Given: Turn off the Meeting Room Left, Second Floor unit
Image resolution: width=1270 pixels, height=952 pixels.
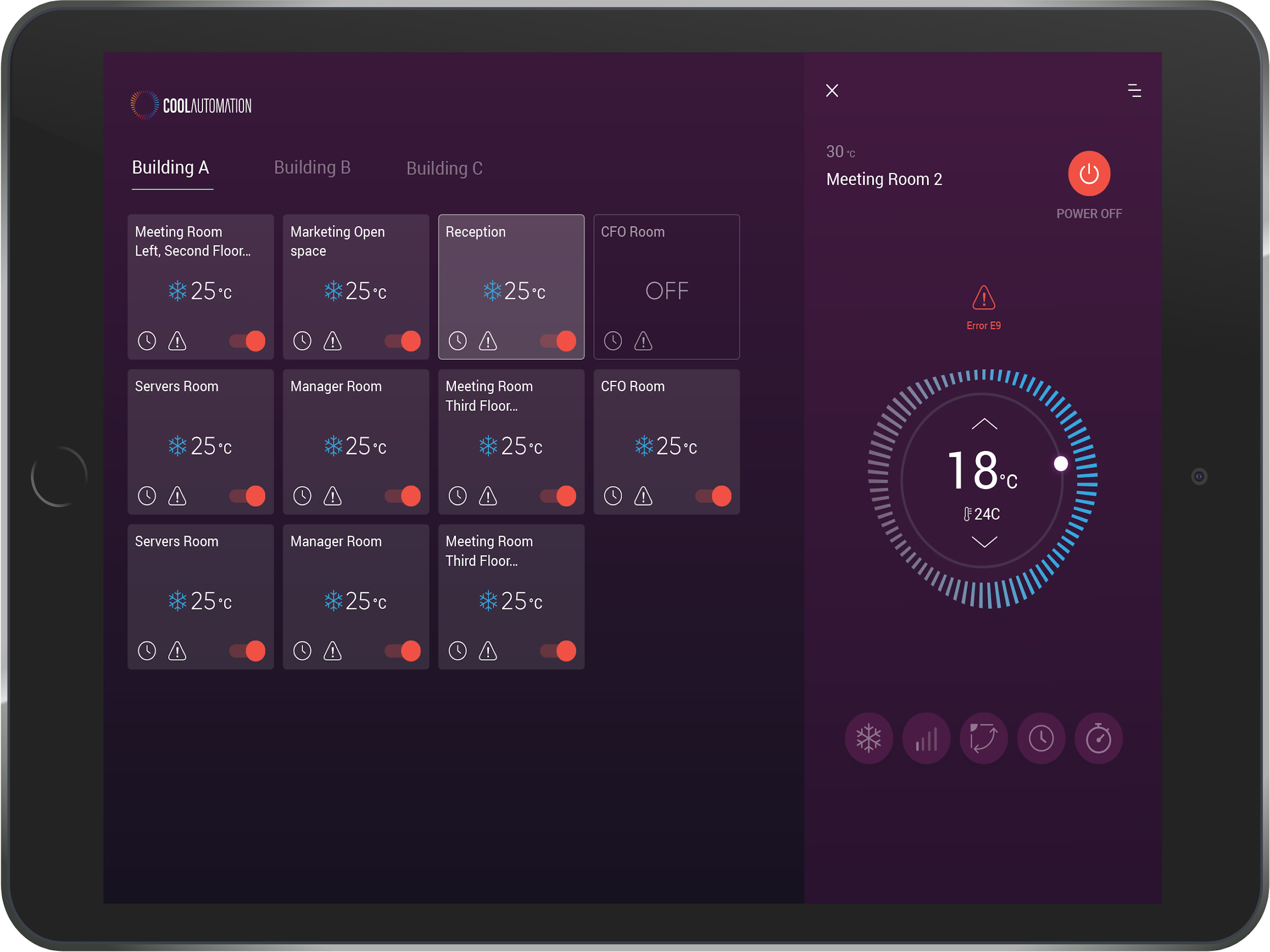Looking at the screenshot, I should pos(247,341).
